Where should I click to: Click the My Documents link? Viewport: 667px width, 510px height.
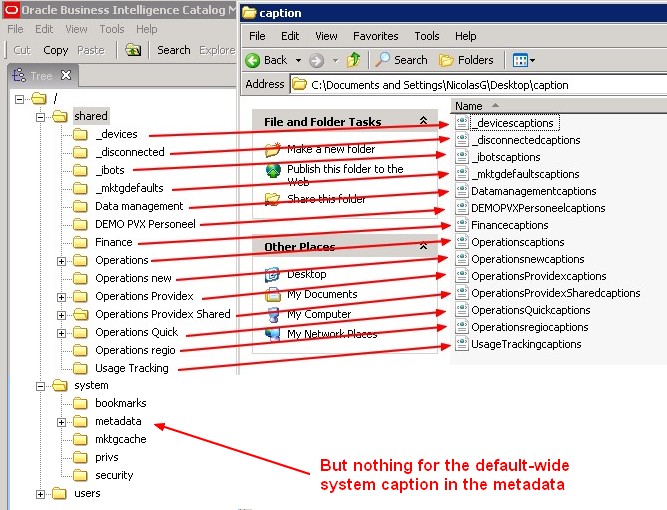pyautogui.click(x=322, y=294)
